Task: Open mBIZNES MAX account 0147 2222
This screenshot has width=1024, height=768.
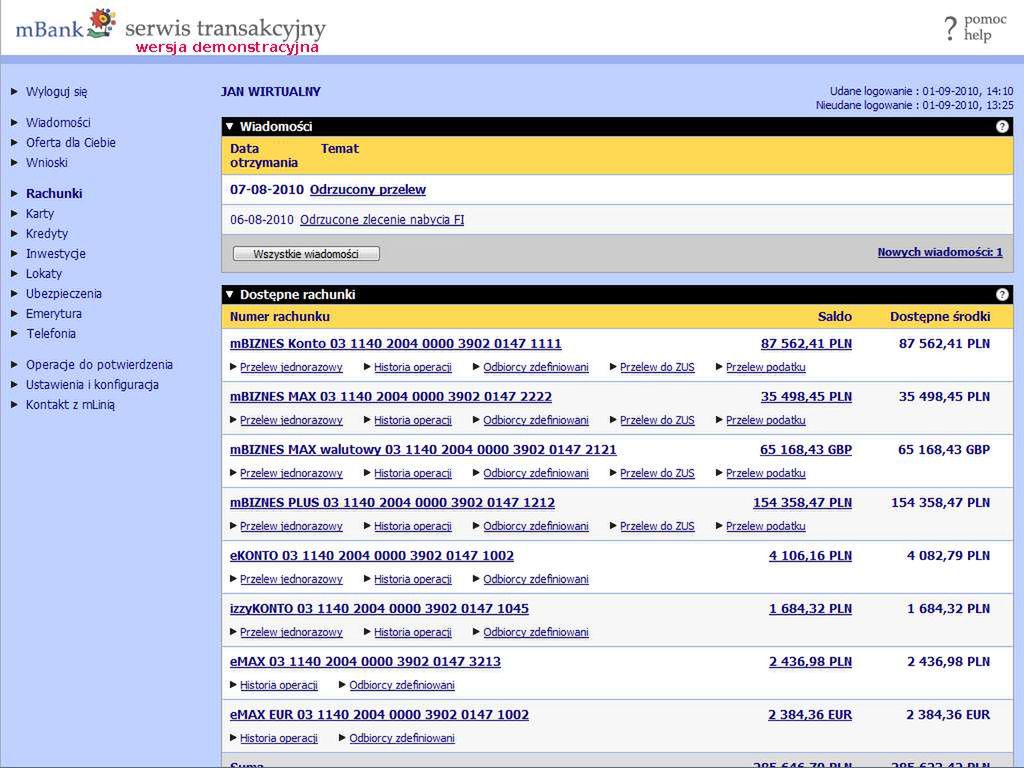Action: 391,396
